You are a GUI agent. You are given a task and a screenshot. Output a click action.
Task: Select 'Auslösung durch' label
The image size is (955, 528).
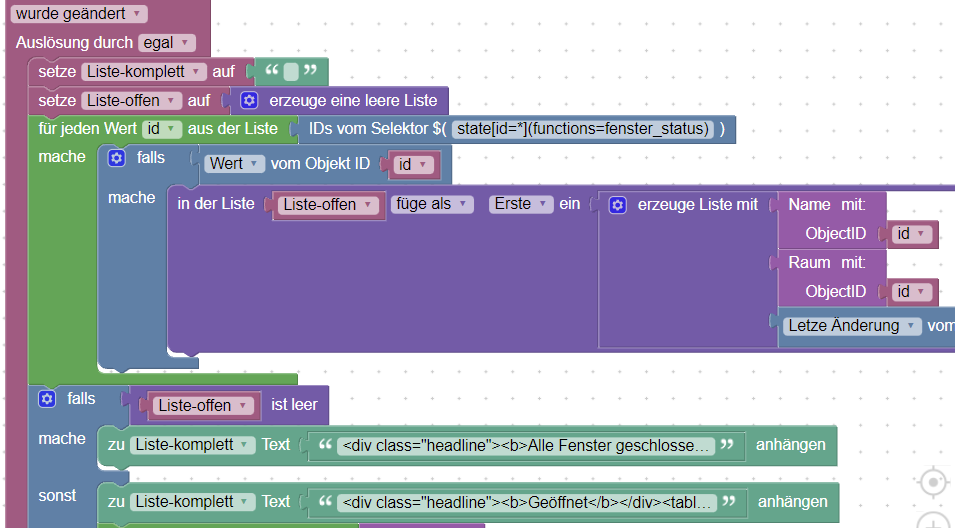74,43
